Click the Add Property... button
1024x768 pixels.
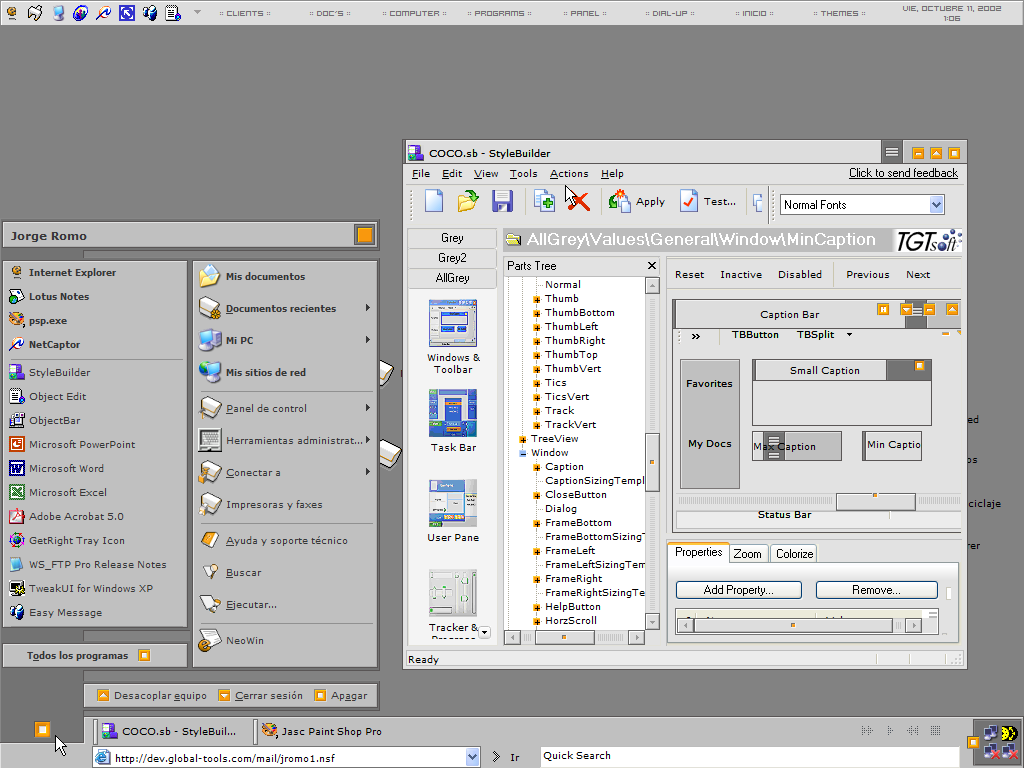tap(739, 590)
